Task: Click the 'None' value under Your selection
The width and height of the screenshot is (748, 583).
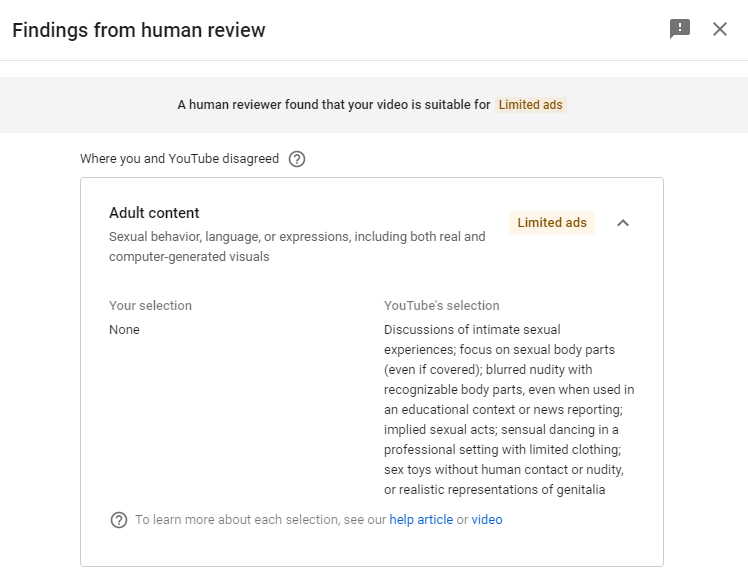Action: (x=125, y=330)
